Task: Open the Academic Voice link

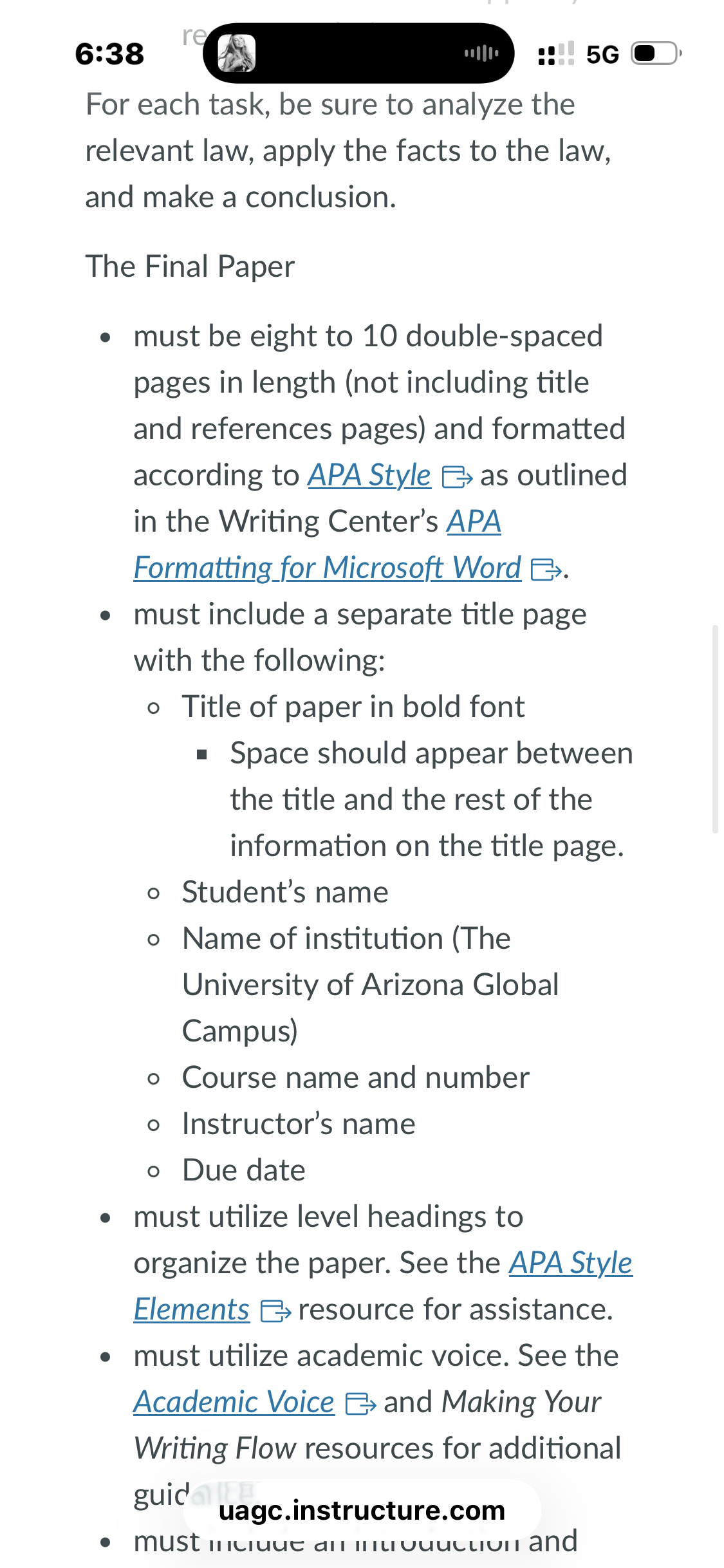Action: coord(234,1402)
